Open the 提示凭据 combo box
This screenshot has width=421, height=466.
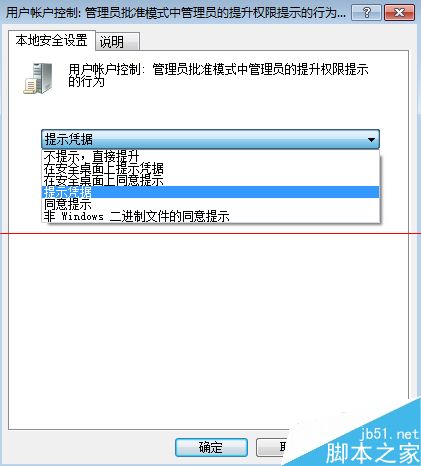210,139
